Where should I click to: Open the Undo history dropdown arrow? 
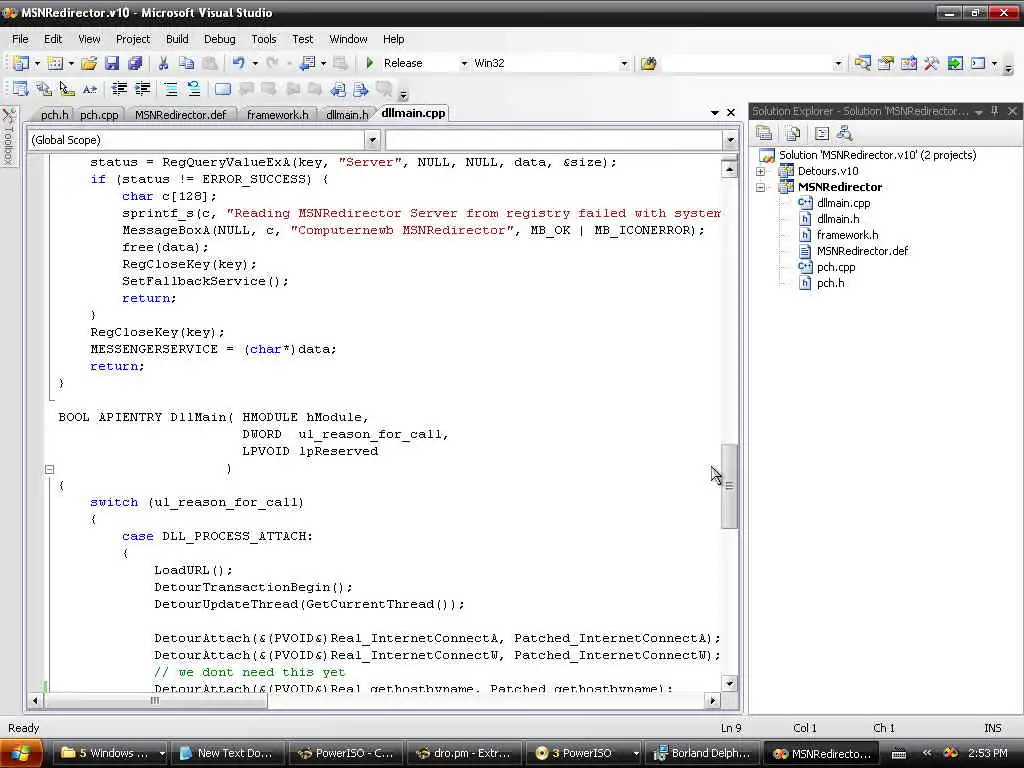coord(255,64)
